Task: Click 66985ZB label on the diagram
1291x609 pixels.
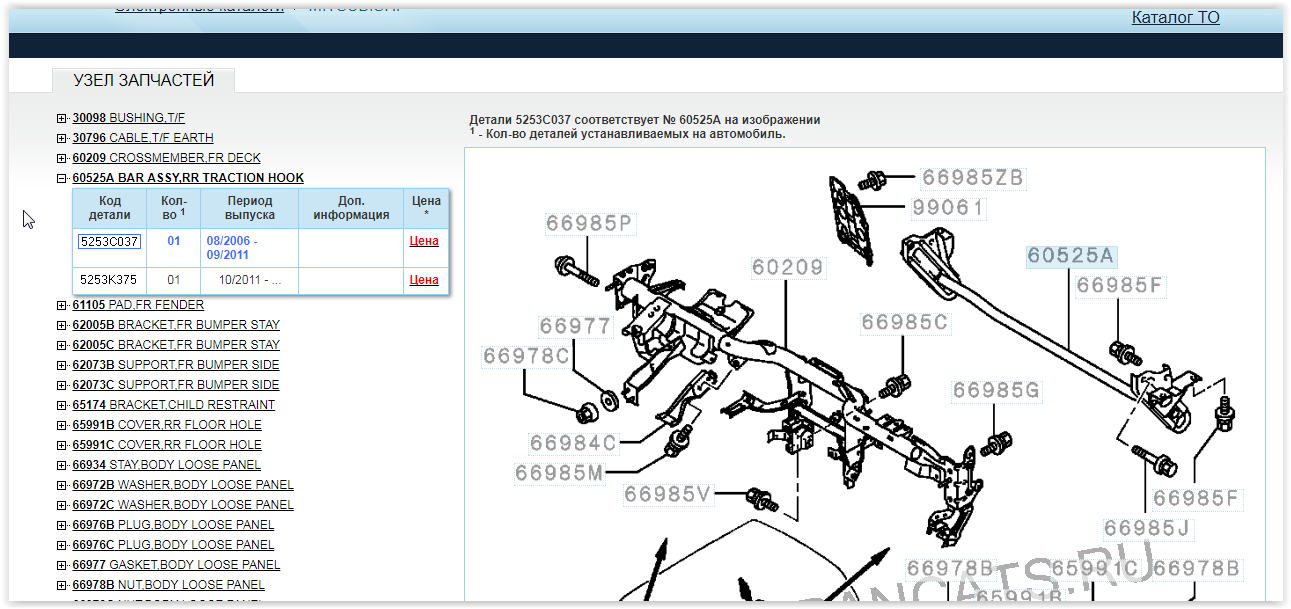Action: pyautogui.click(x=972, y=178)
